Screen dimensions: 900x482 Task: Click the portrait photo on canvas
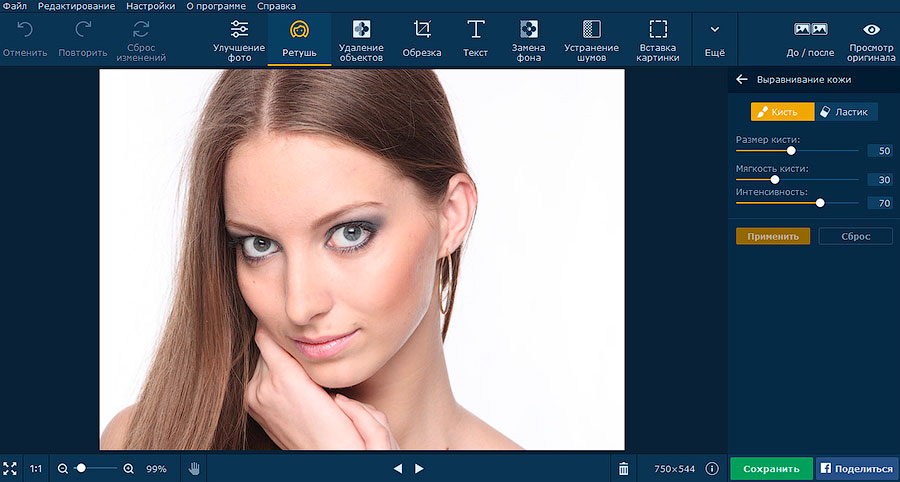[362, 259]
